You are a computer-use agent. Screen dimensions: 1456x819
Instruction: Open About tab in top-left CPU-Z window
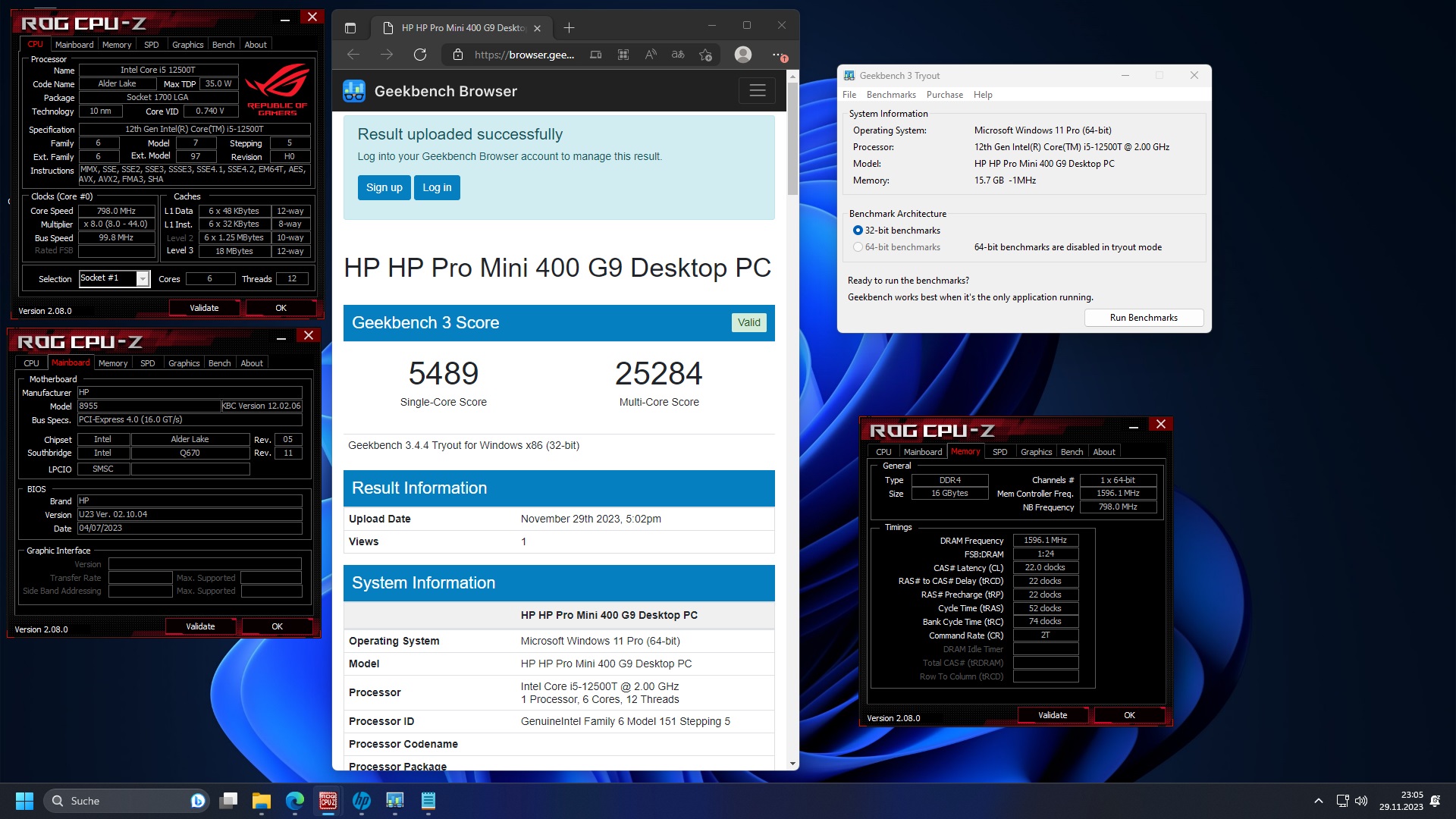[256, 45]
